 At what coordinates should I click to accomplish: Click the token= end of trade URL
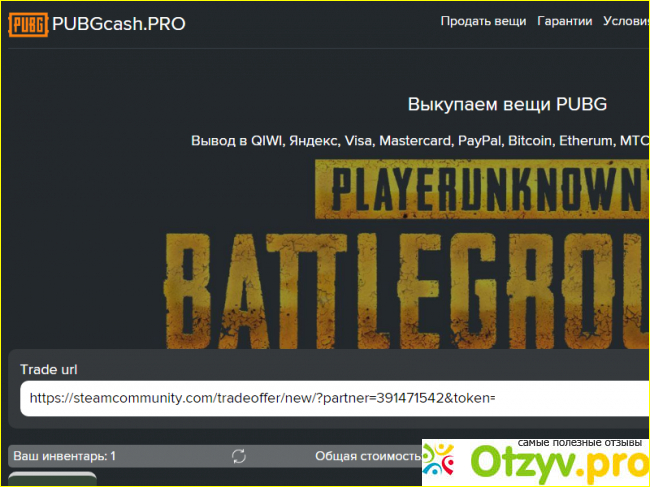click(473, 398)
